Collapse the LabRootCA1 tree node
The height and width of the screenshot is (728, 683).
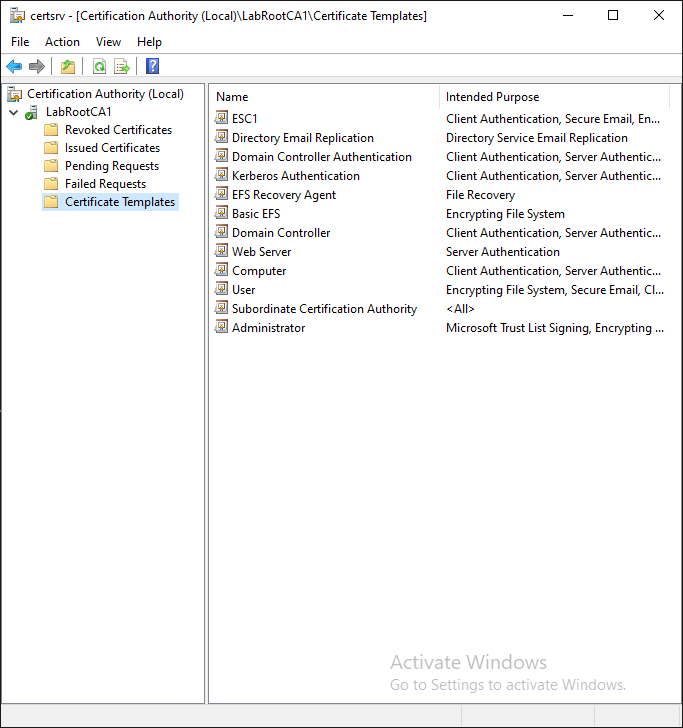pos(13,112)
